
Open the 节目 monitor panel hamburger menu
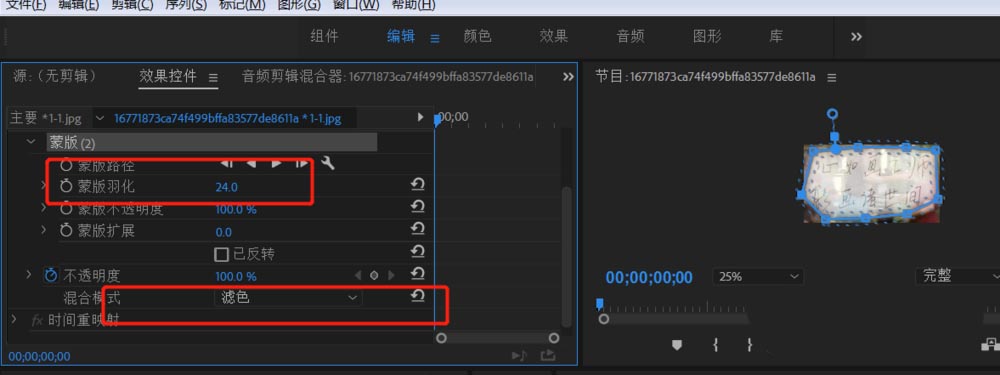(832, 78)
